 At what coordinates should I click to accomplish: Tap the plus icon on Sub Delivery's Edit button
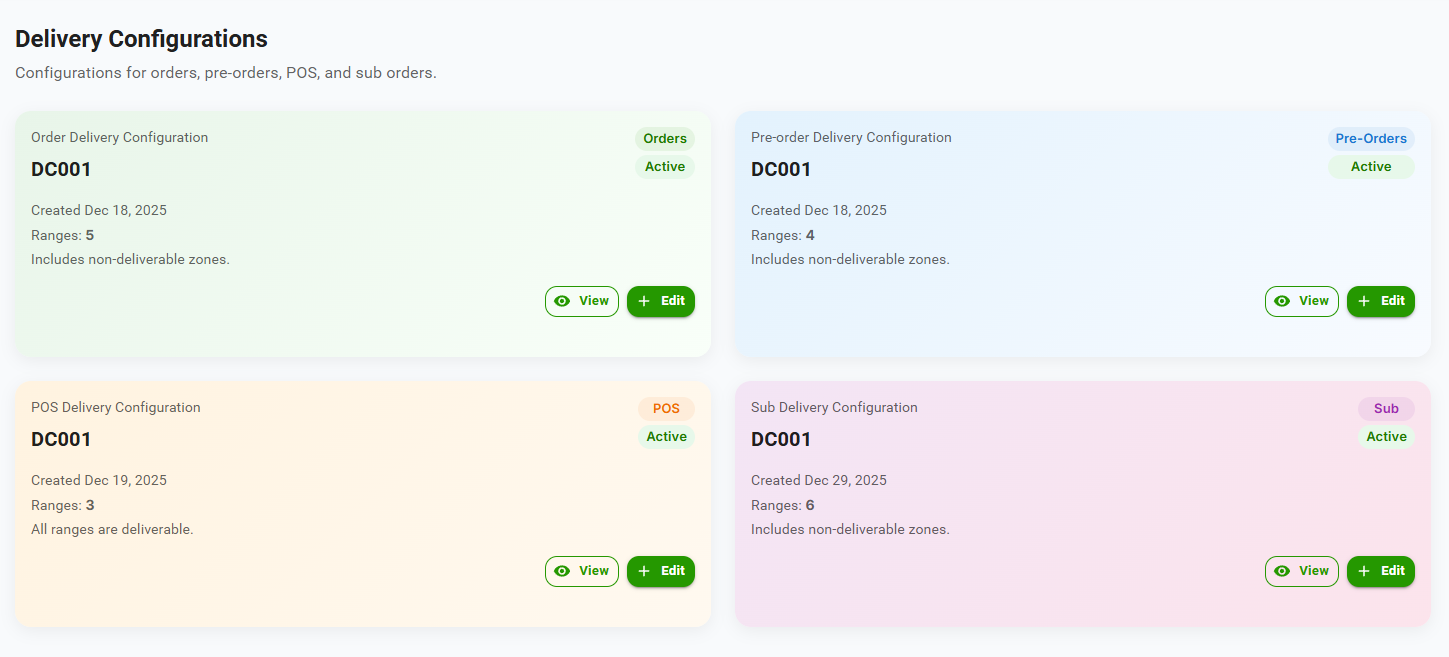pyautogui.click(x=1364, y=571)
